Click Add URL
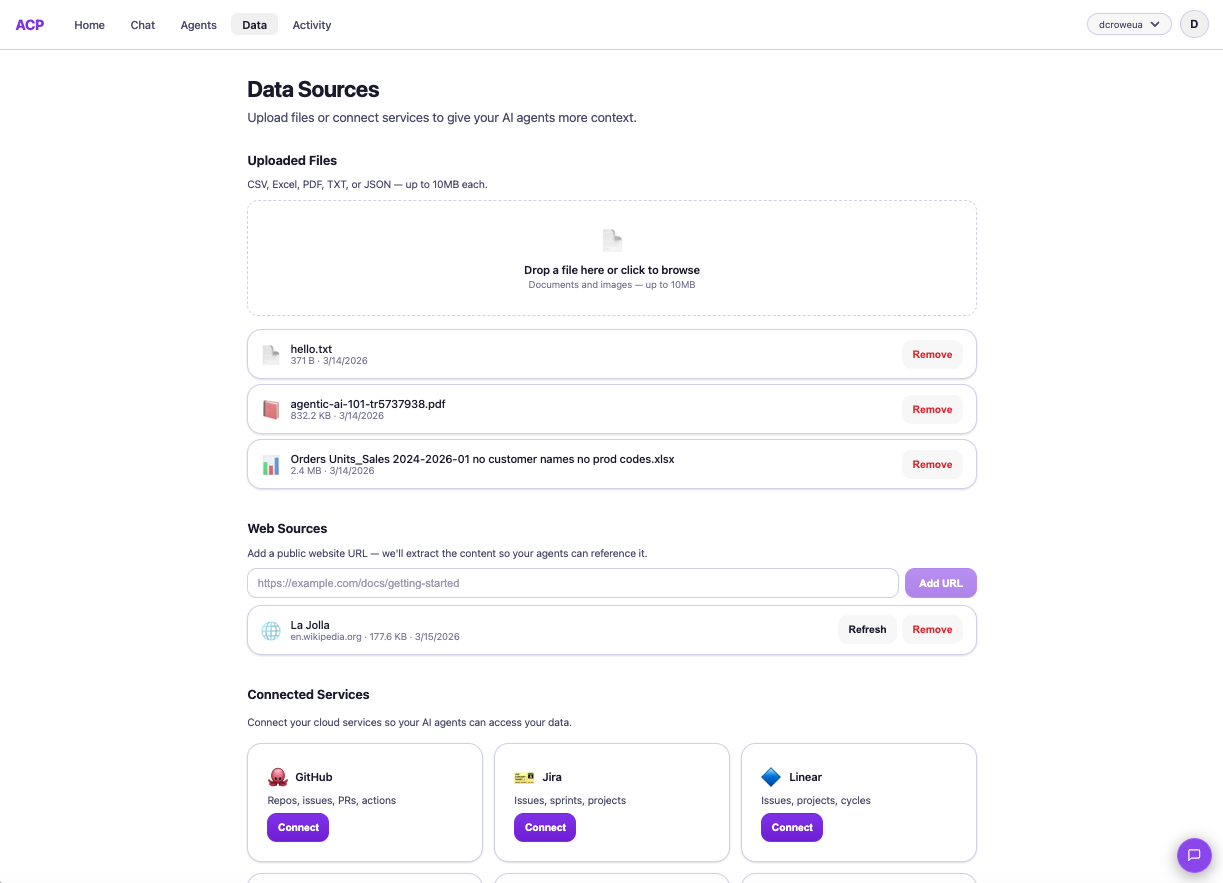1223x883 pixels. tap(939, 582)
